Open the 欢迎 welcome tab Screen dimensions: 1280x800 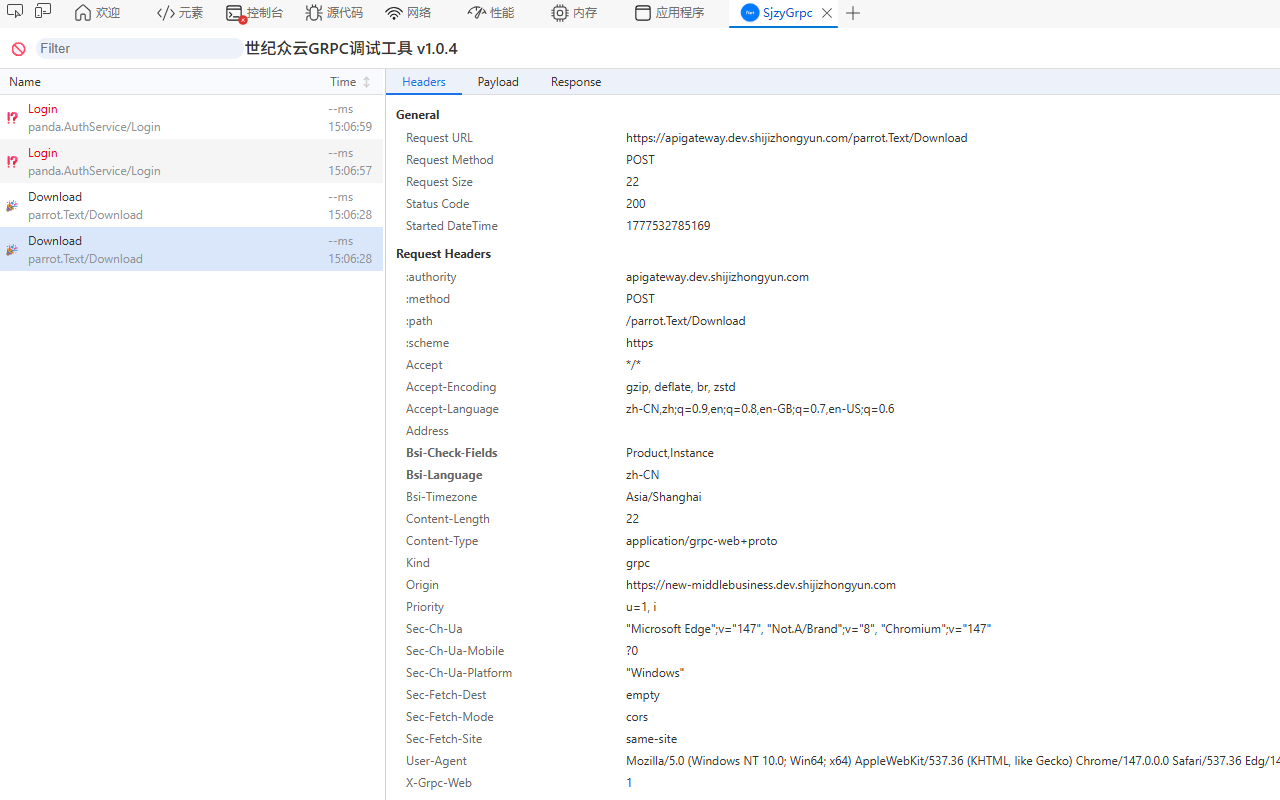pyautogui.click(x=97, y=13)
